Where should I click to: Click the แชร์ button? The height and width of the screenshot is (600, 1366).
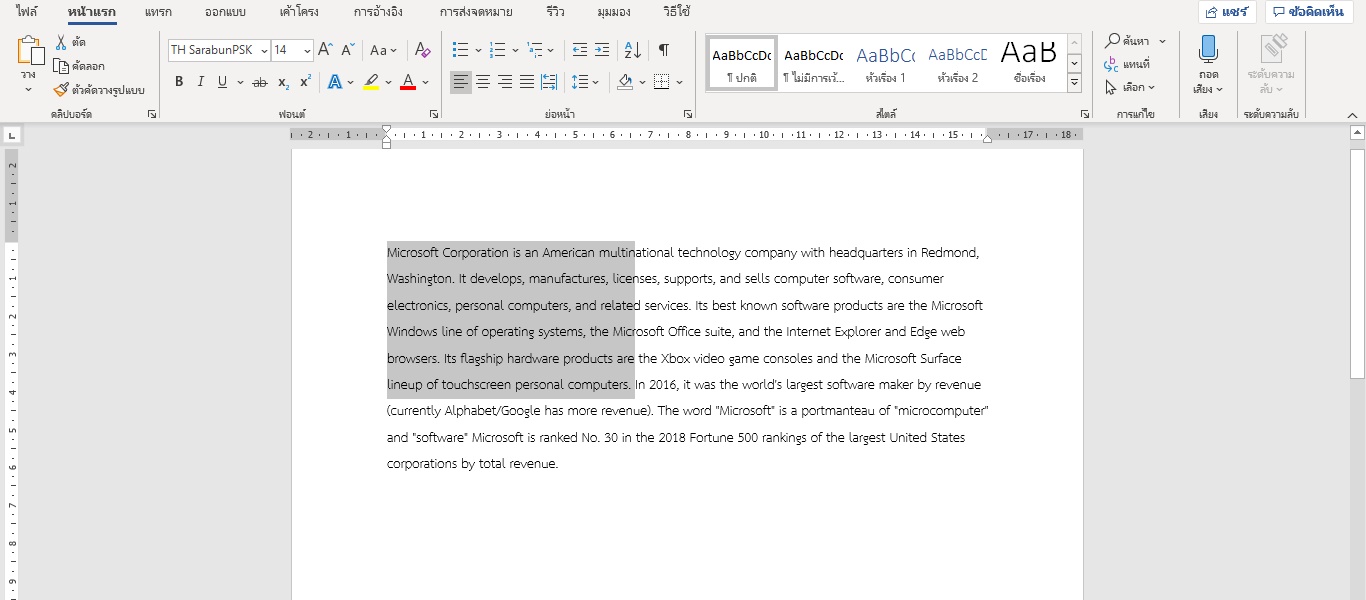point(1227,12)
